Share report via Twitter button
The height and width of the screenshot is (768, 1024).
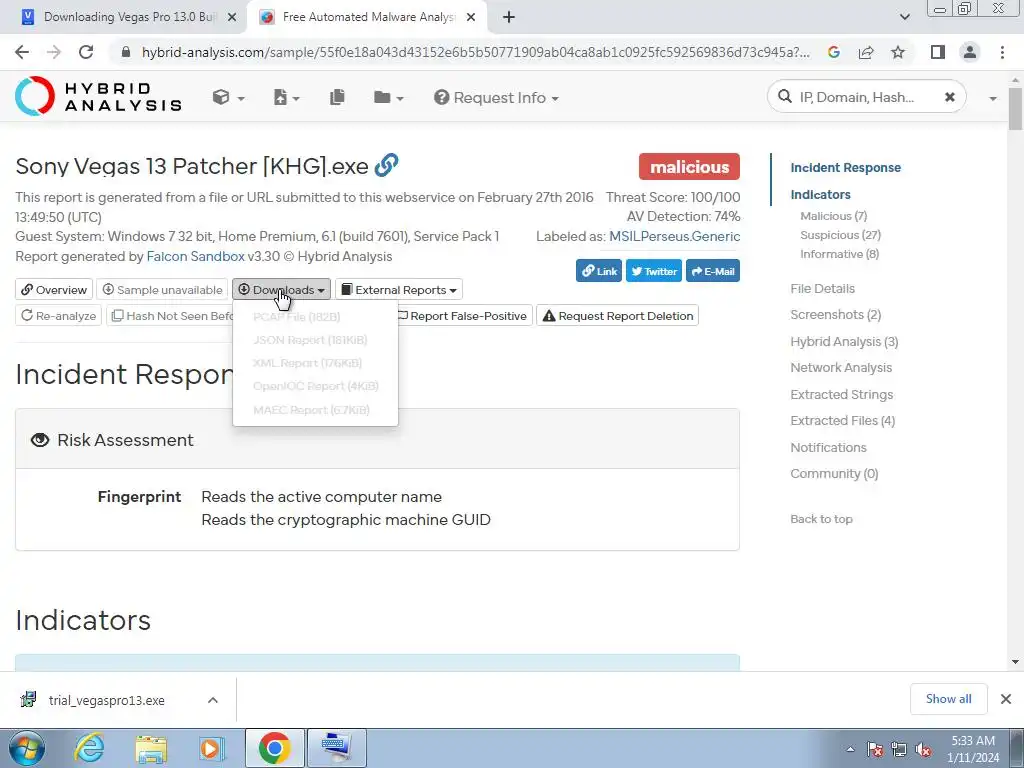pyautogui.click(x=654, y=271)
